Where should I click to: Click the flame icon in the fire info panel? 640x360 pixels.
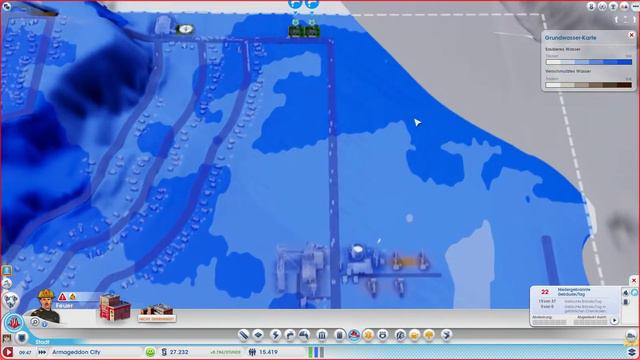pyautogui.click(x=625, y=293)
